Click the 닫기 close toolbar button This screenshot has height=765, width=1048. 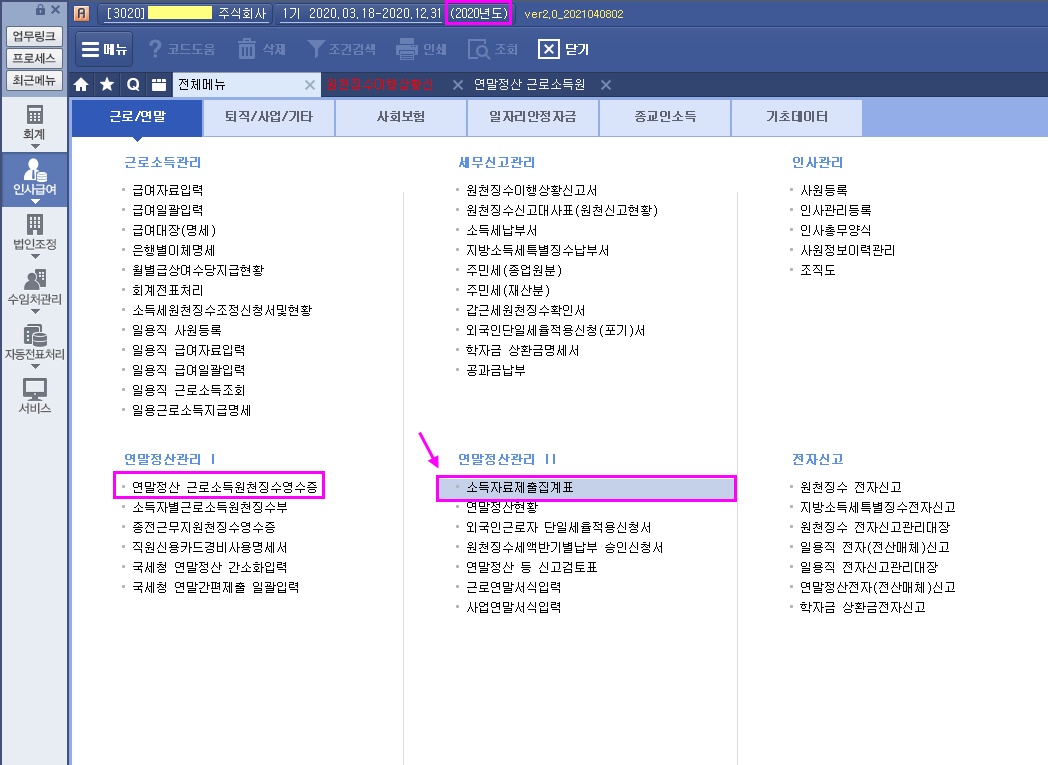tap(563, 49)
